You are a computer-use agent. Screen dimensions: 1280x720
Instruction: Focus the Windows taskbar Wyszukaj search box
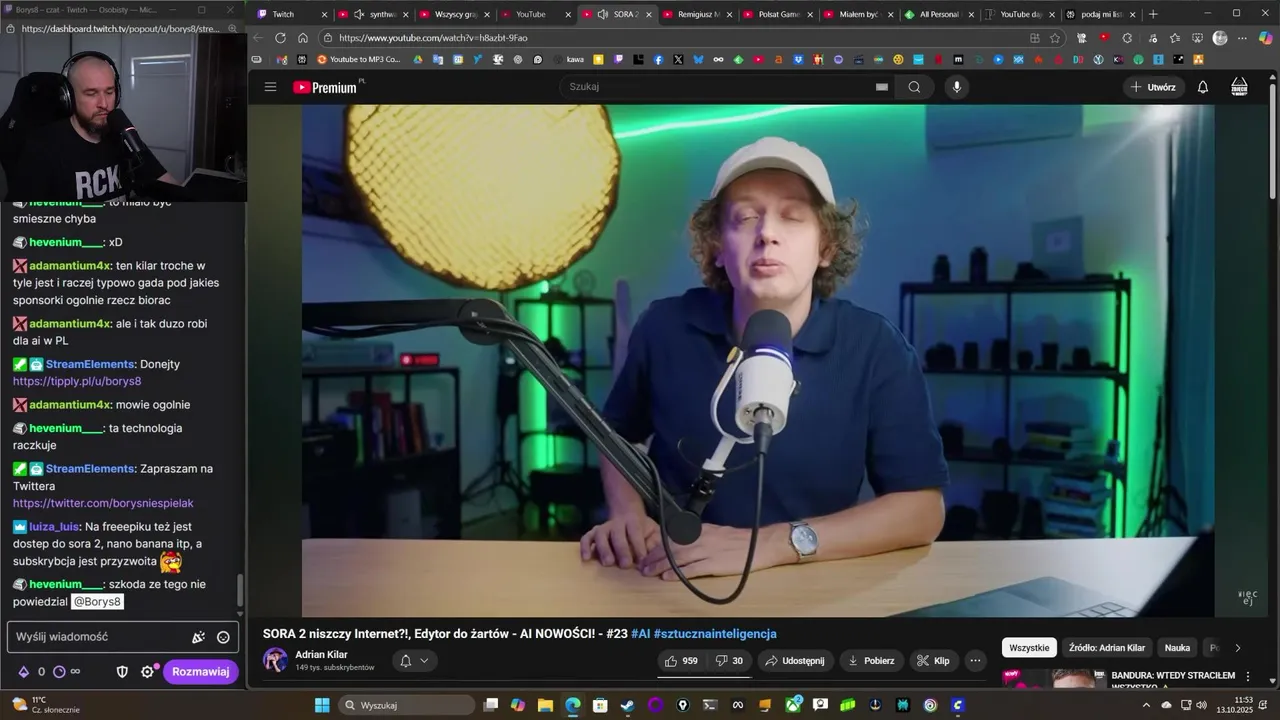tap(407, 705)
